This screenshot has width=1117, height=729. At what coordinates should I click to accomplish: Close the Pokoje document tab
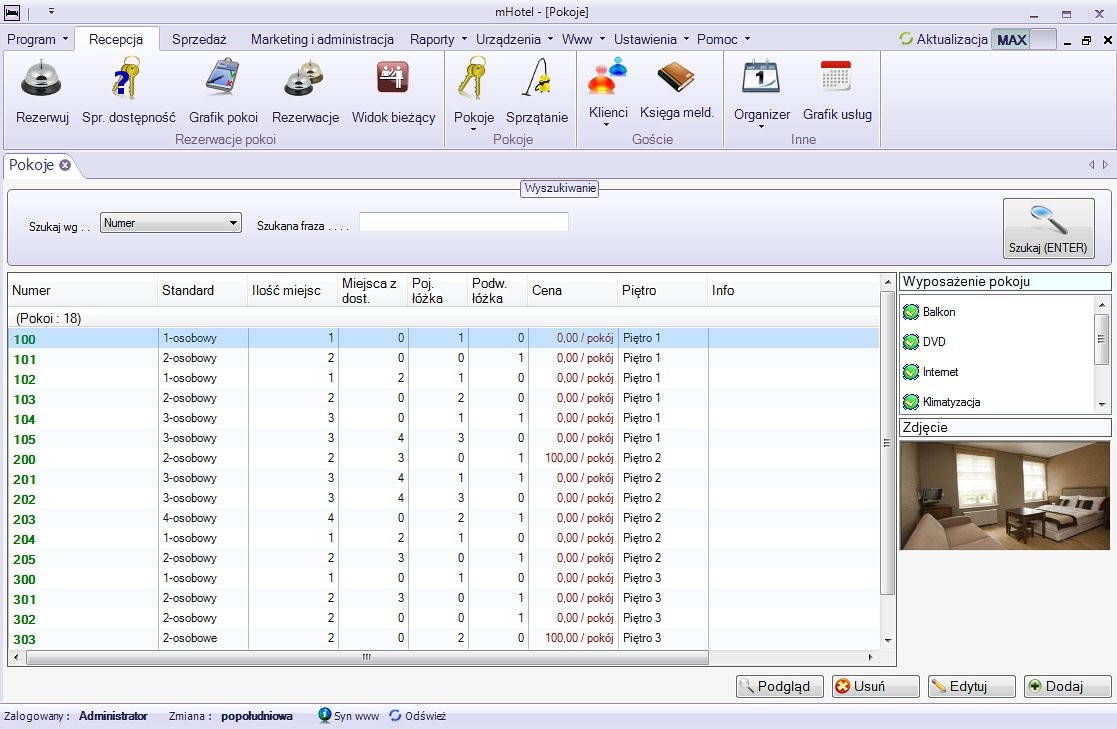click(x=65, y=165)
